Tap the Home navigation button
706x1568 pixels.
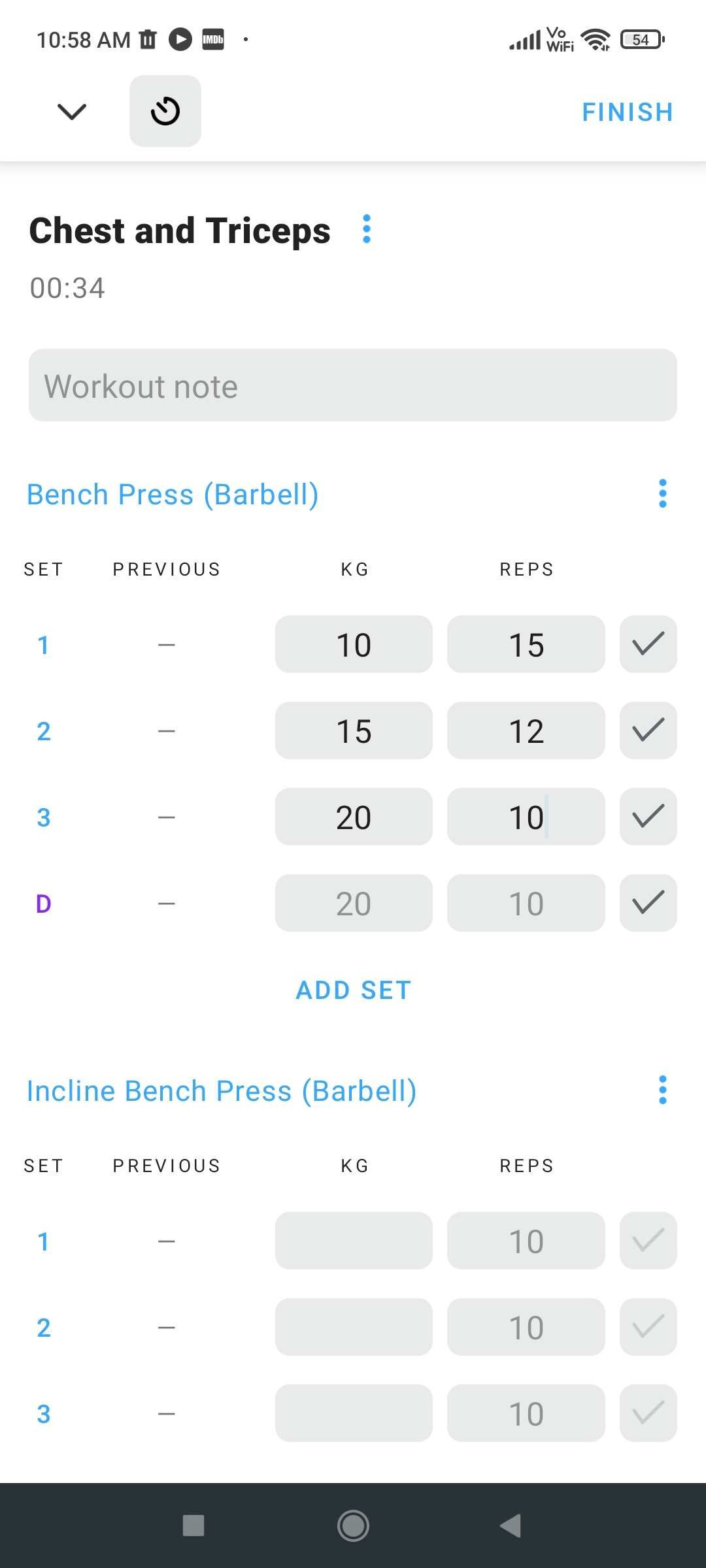tap(352, 1526)
